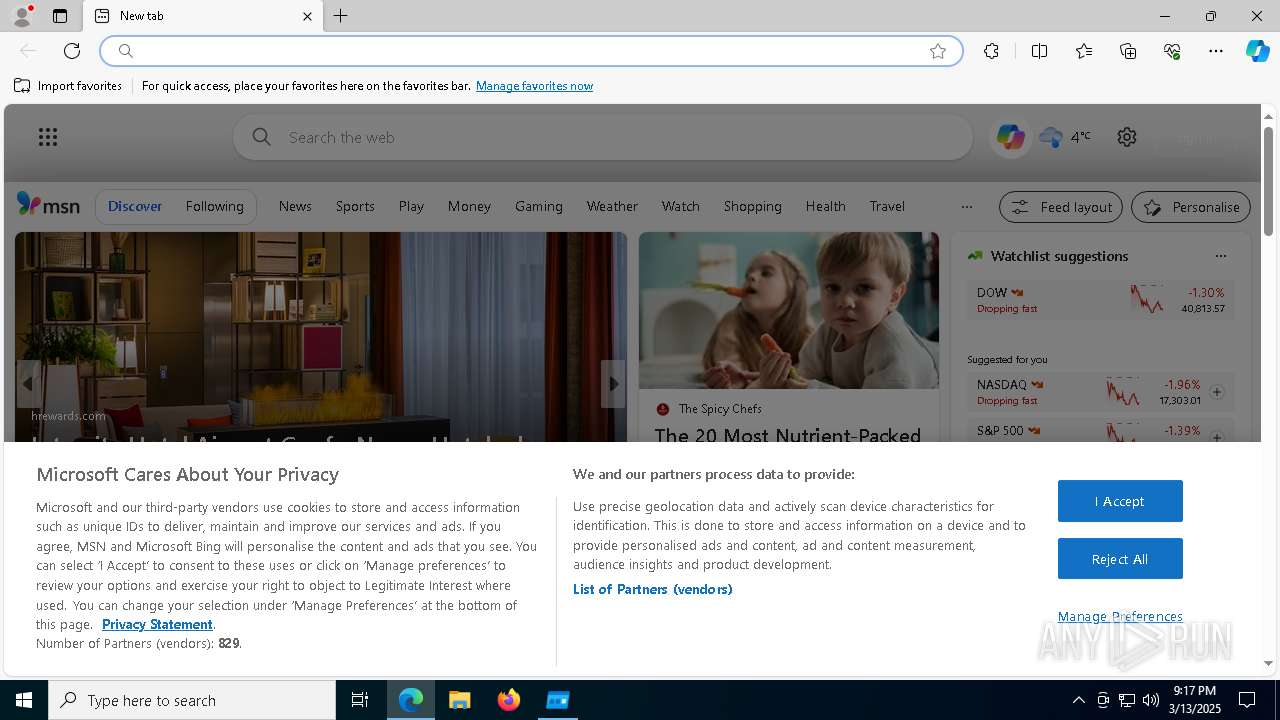
Task: Click taskbar Type here to search box
Action: click(x=192, y=700)
